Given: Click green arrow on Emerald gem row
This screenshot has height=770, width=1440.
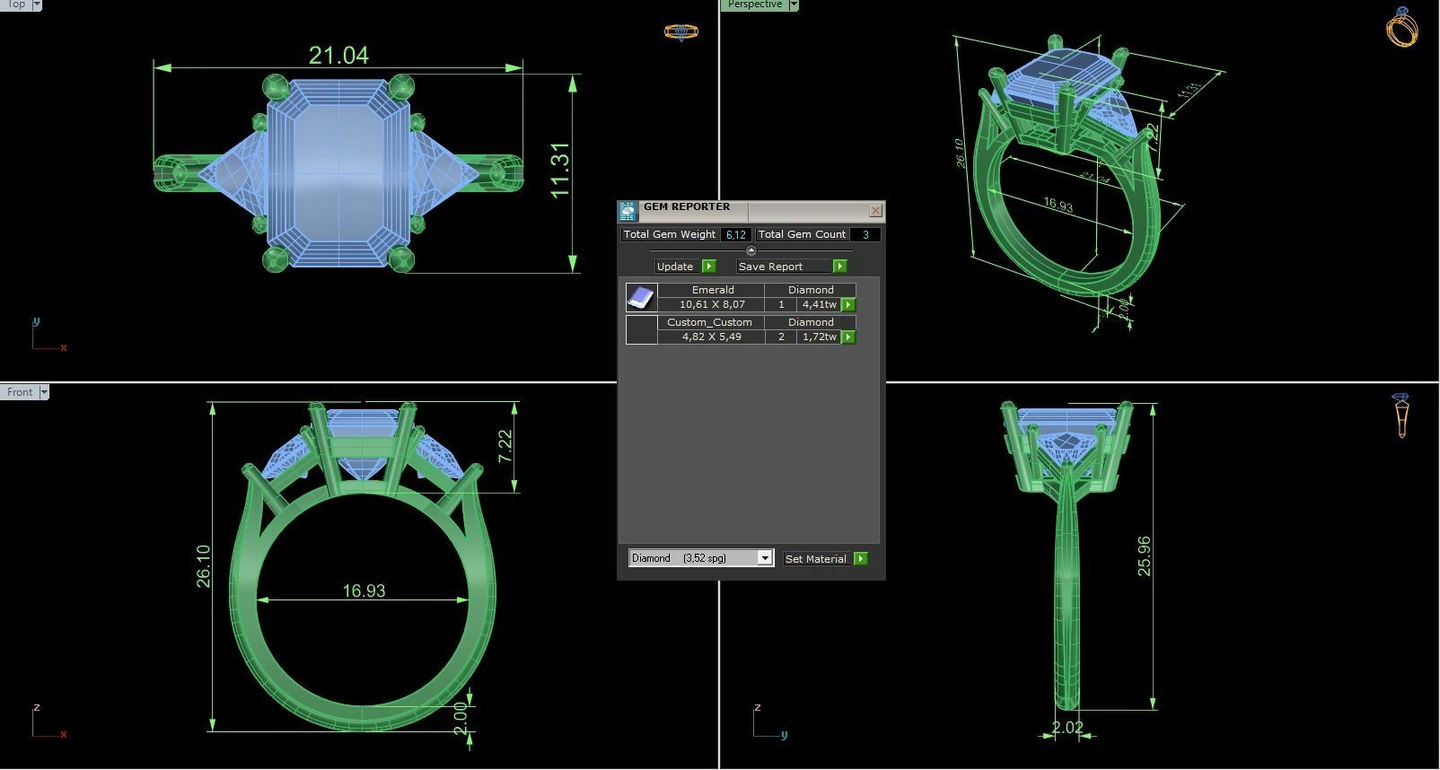Looking at the screenshot, I should [848, 305].
